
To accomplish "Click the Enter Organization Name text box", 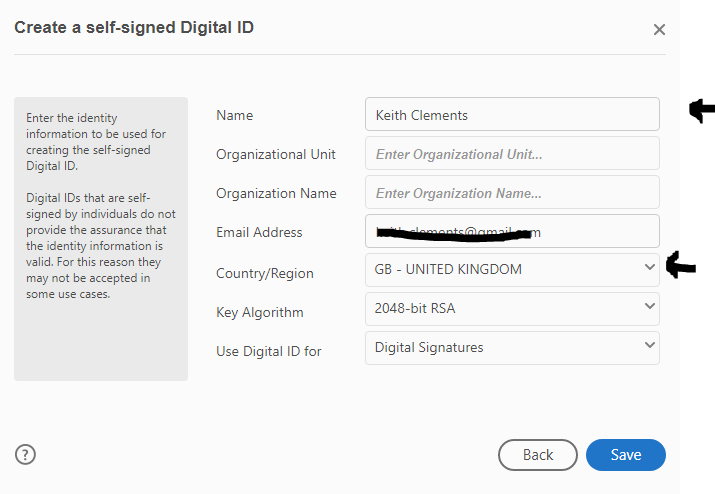I will pos(512,192).
